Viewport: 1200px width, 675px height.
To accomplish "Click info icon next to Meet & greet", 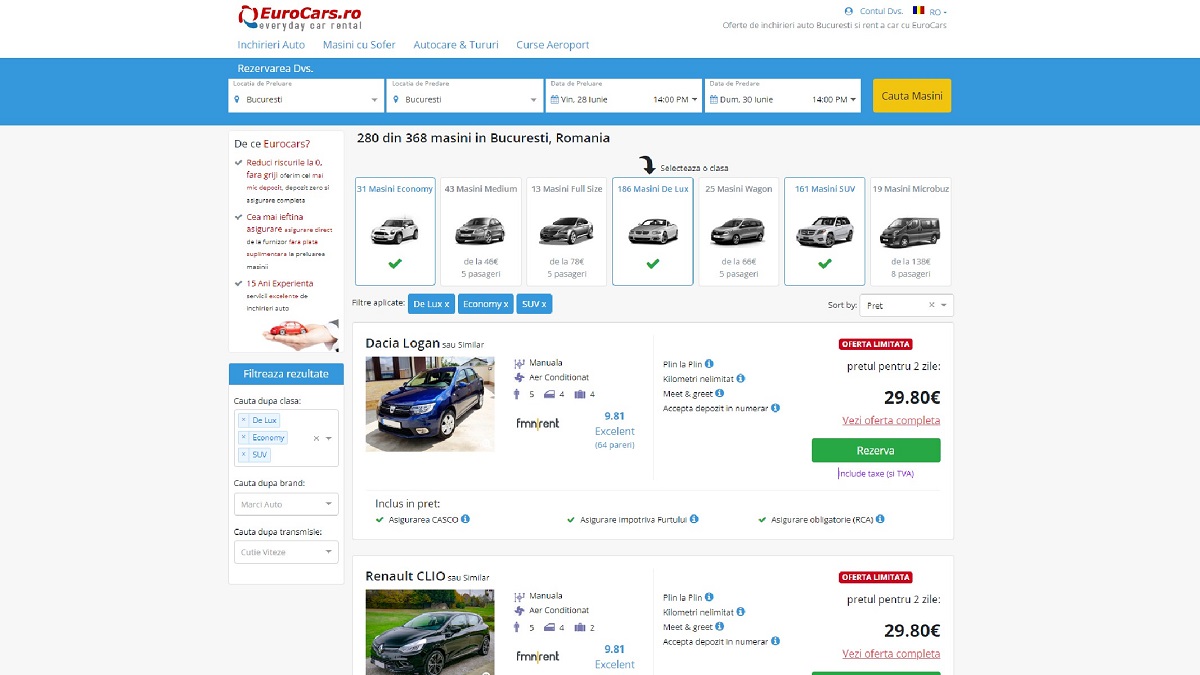I will (x=720, y=393).
